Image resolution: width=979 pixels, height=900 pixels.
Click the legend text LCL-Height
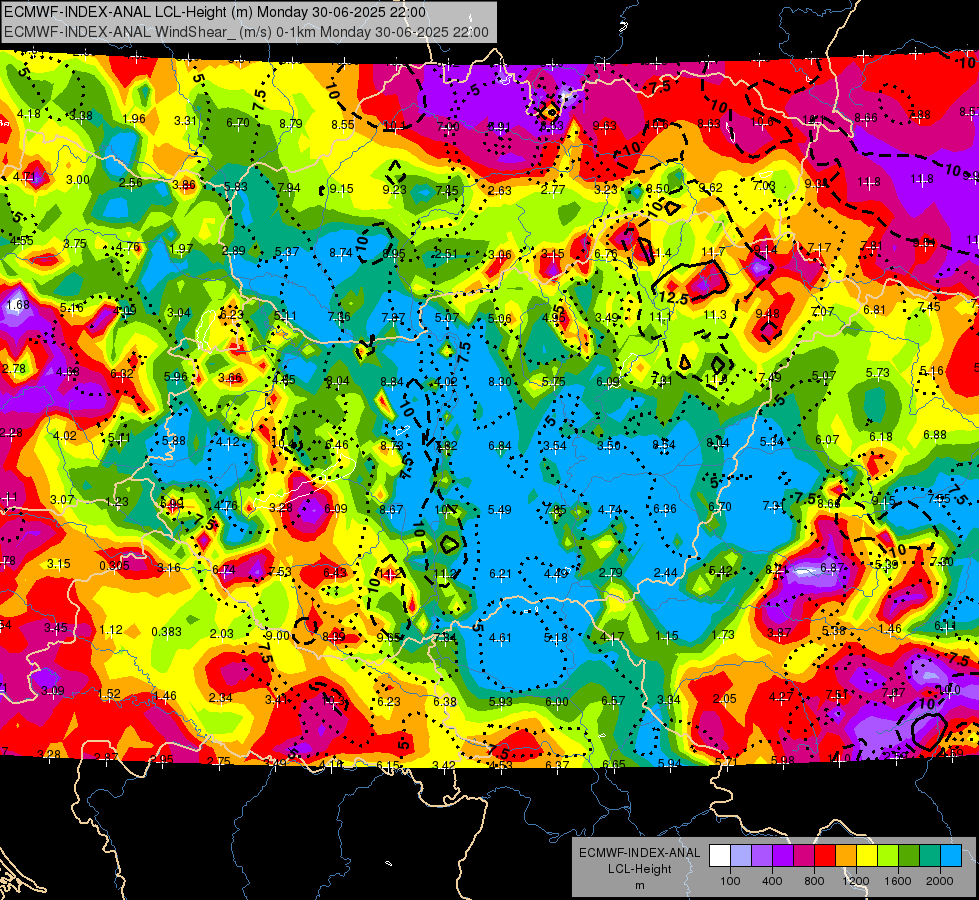point(639,869)
